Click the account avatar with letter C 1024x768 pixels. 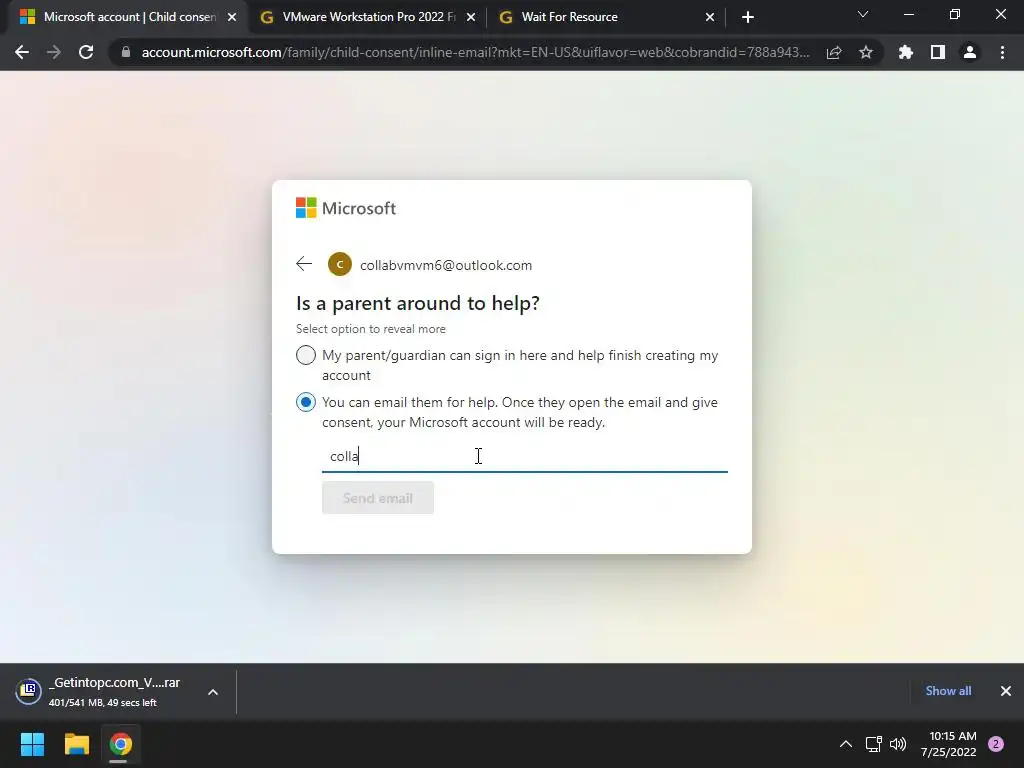[x=340, y=264]
